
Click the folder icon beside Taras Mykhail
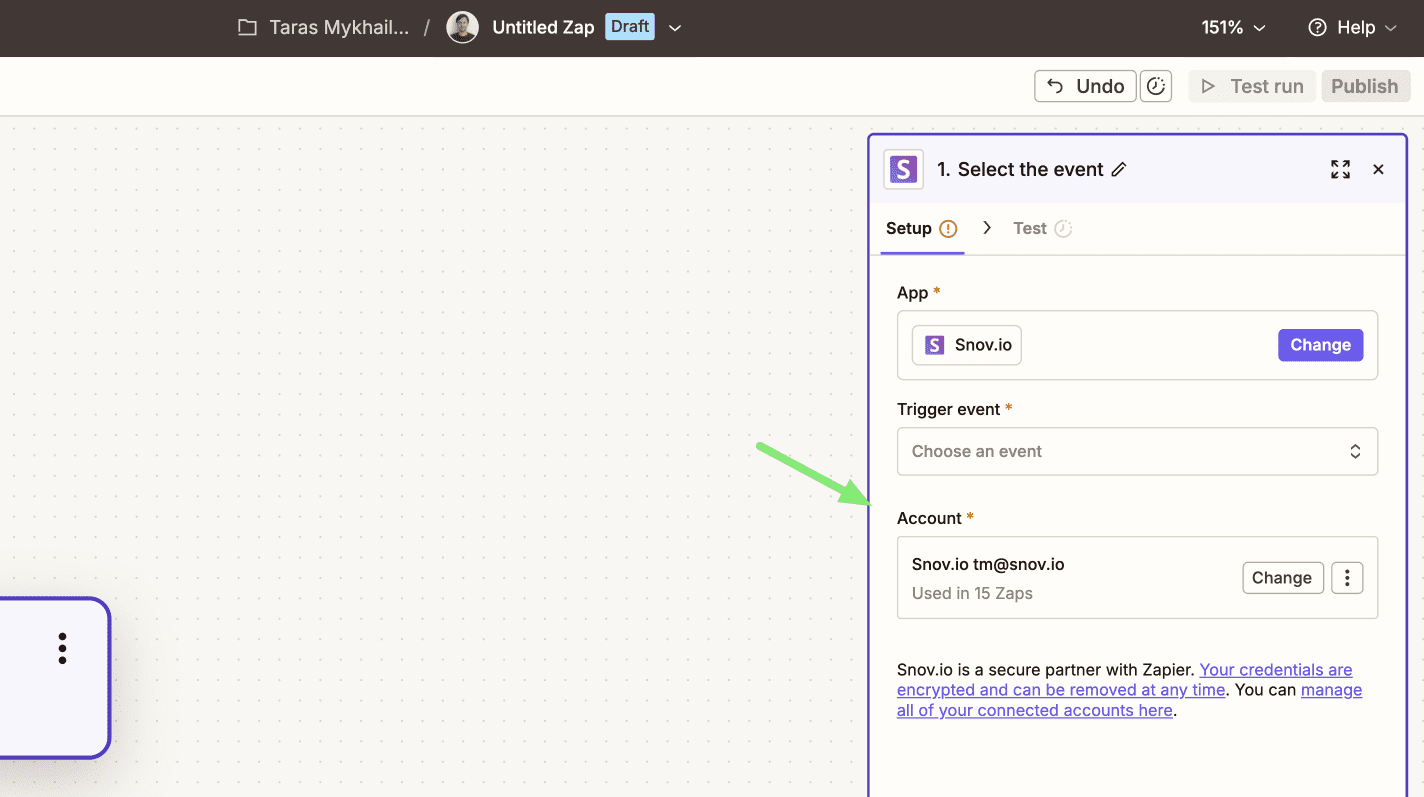click(247, 28)
